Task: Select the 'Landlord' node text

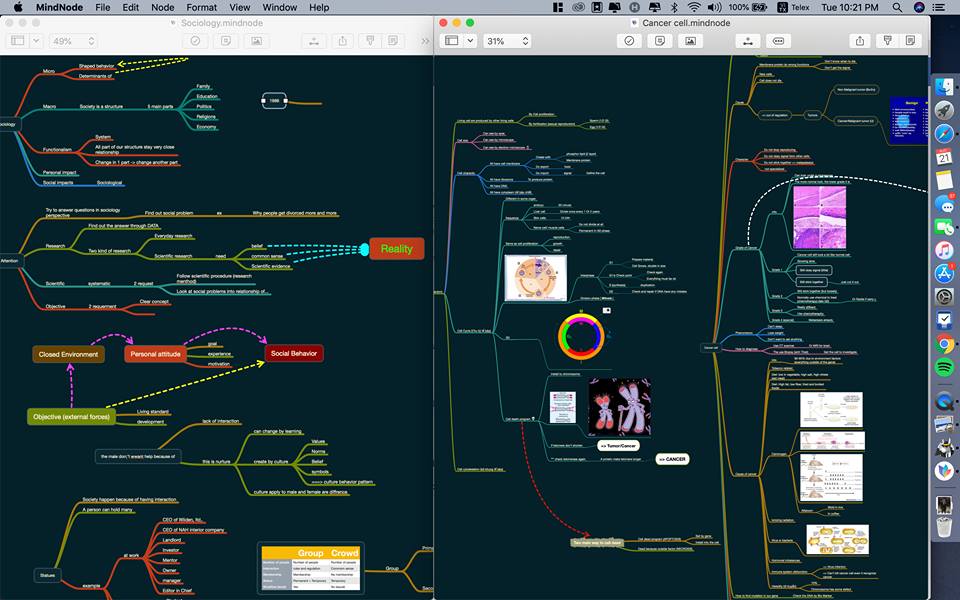Action: pos(172,540)
